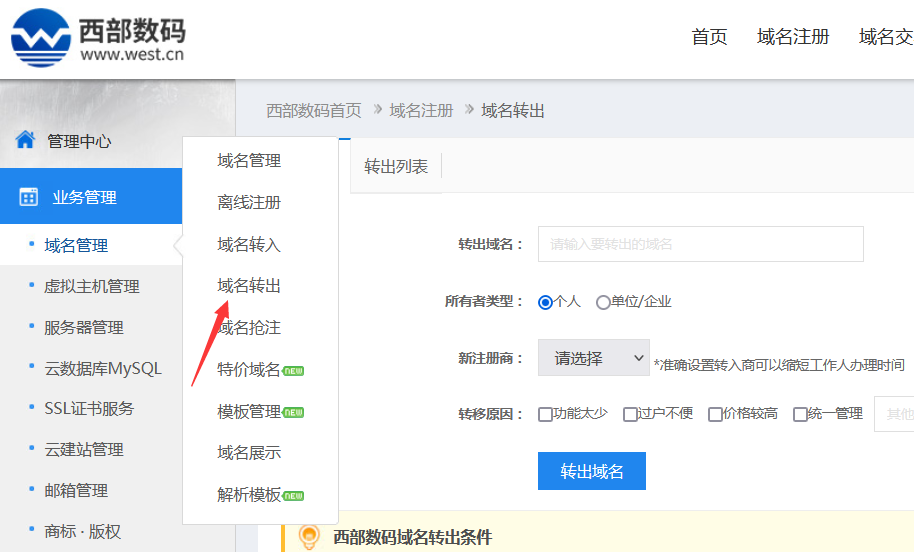Open the 新注册商 请选择 dropdown

coord(593,358)
